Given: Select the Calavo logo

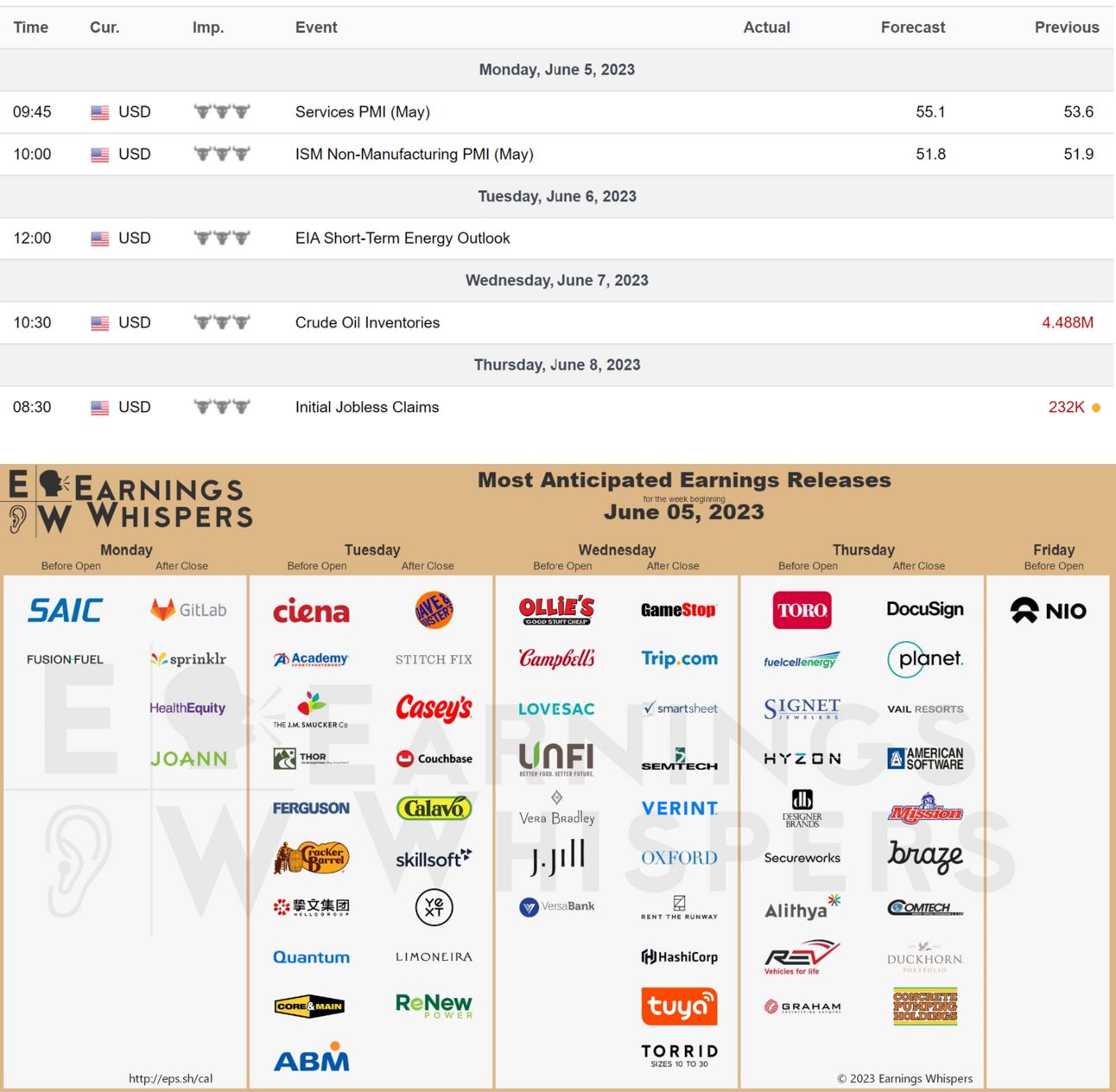Looking at the screenshot, I should 434,808.
